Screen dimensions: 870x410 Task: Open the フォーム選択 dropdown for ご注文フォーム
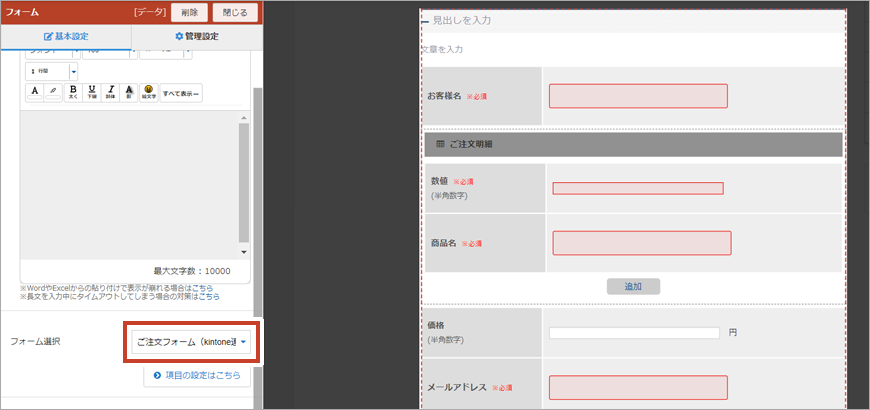pos(192,343)
